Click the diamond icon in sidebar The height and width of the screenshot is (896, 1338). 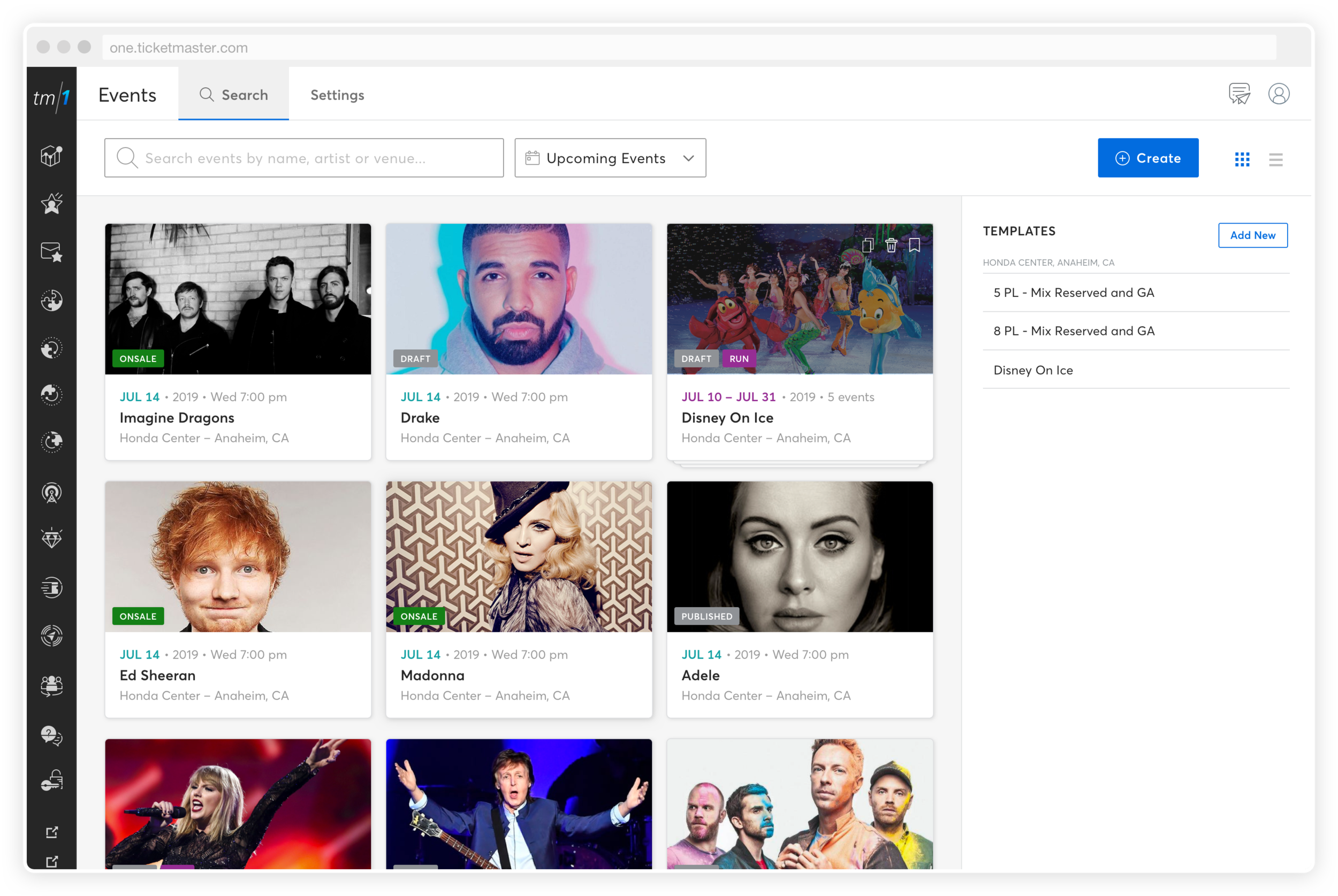(51, 538)
